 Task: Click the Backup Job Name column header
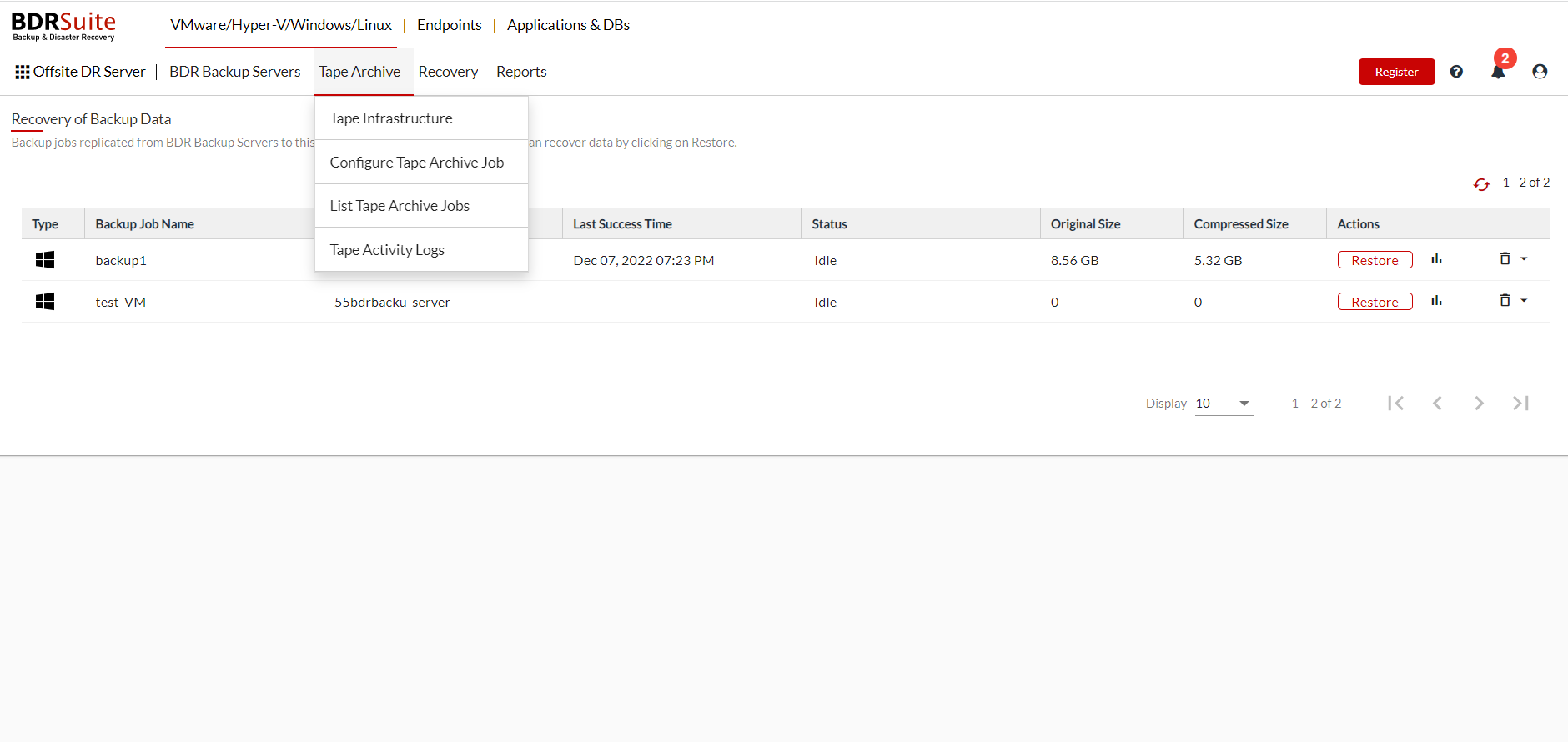tap(144, 224)
